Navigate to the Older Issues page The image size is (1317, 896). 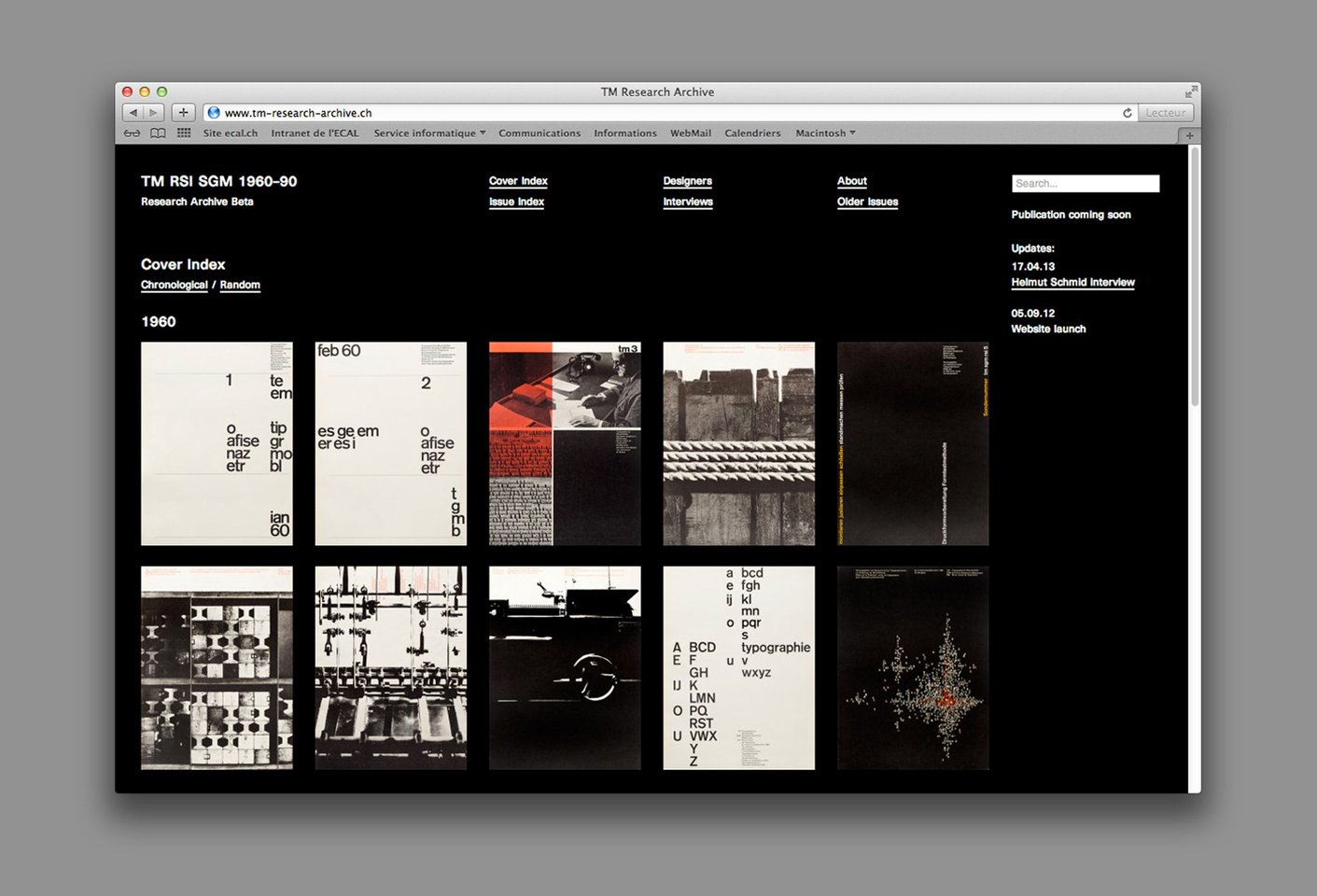(867, 202)
